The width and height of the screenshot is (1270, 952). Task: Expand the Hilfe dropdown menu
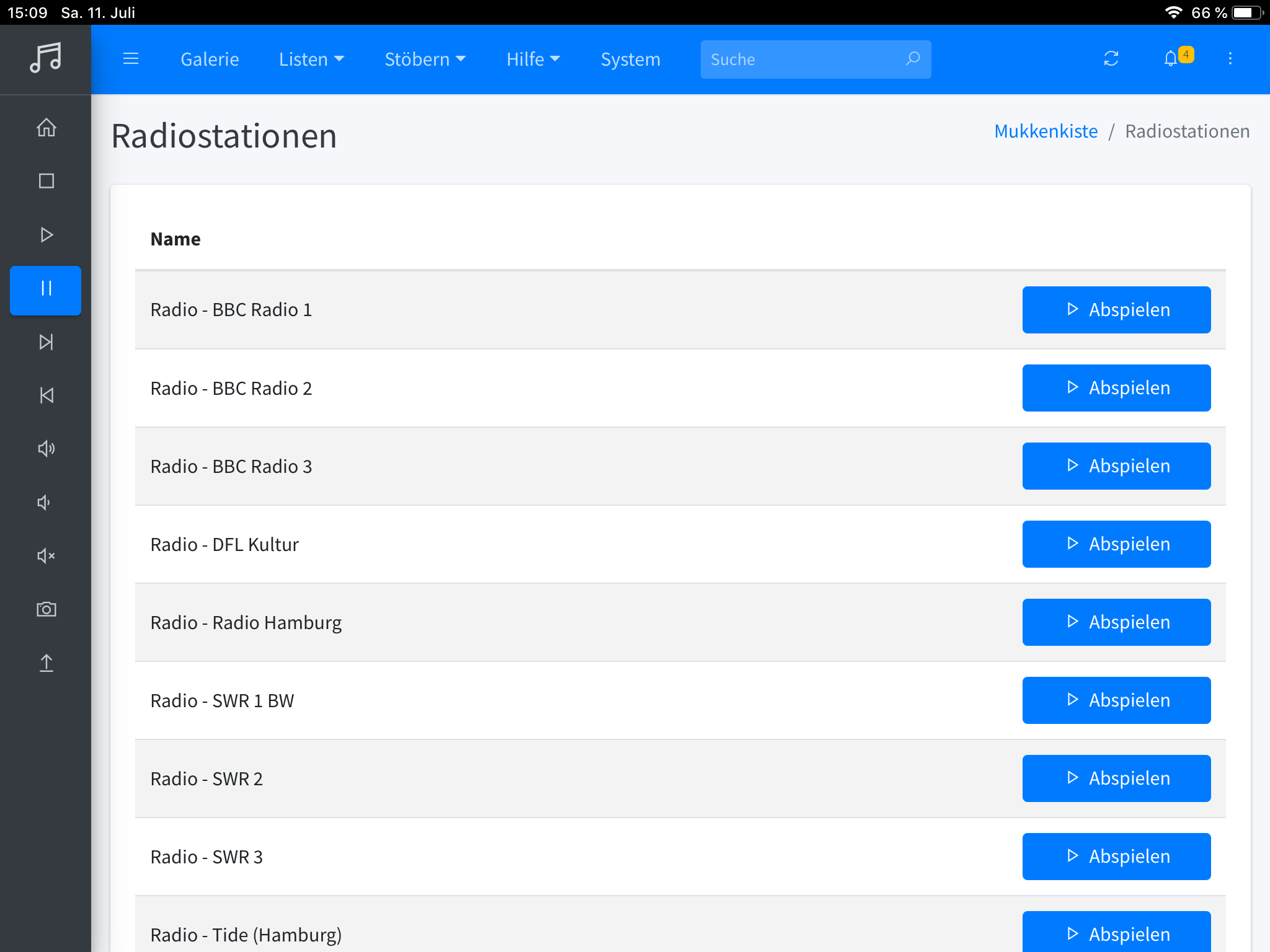click(533, 59)
